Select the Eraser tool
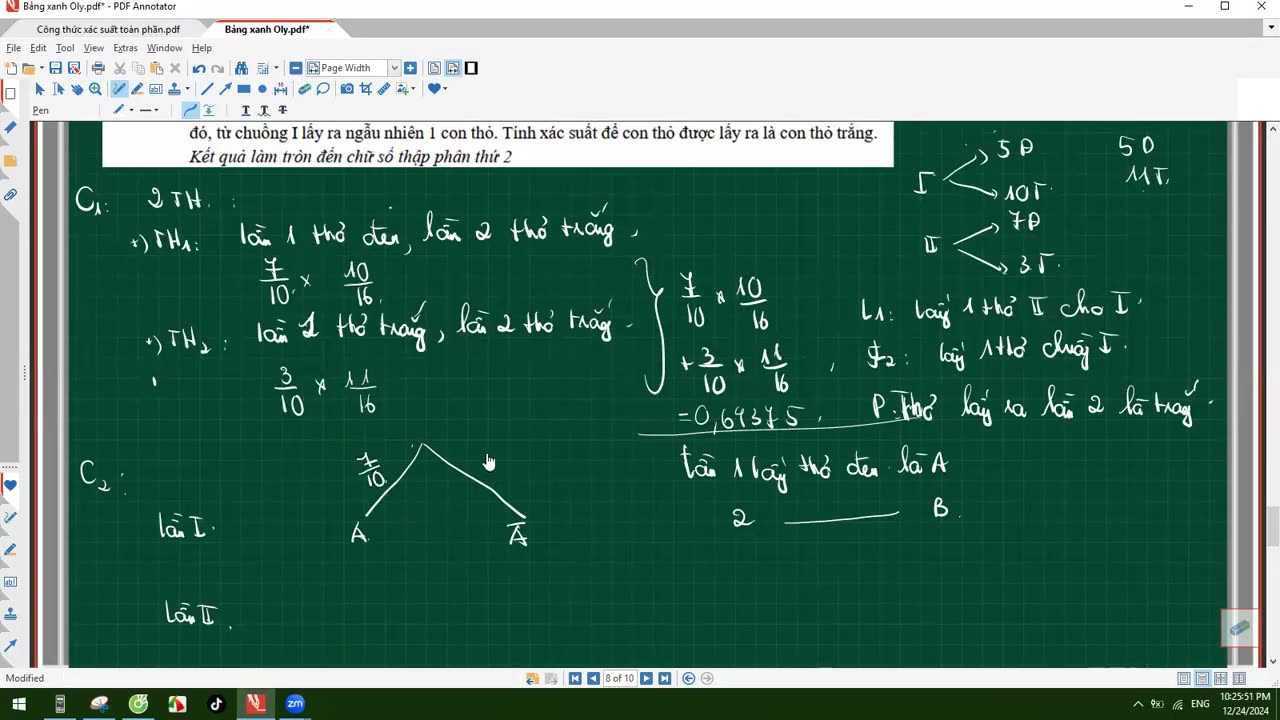1280x720 pixels. [304, 89]
